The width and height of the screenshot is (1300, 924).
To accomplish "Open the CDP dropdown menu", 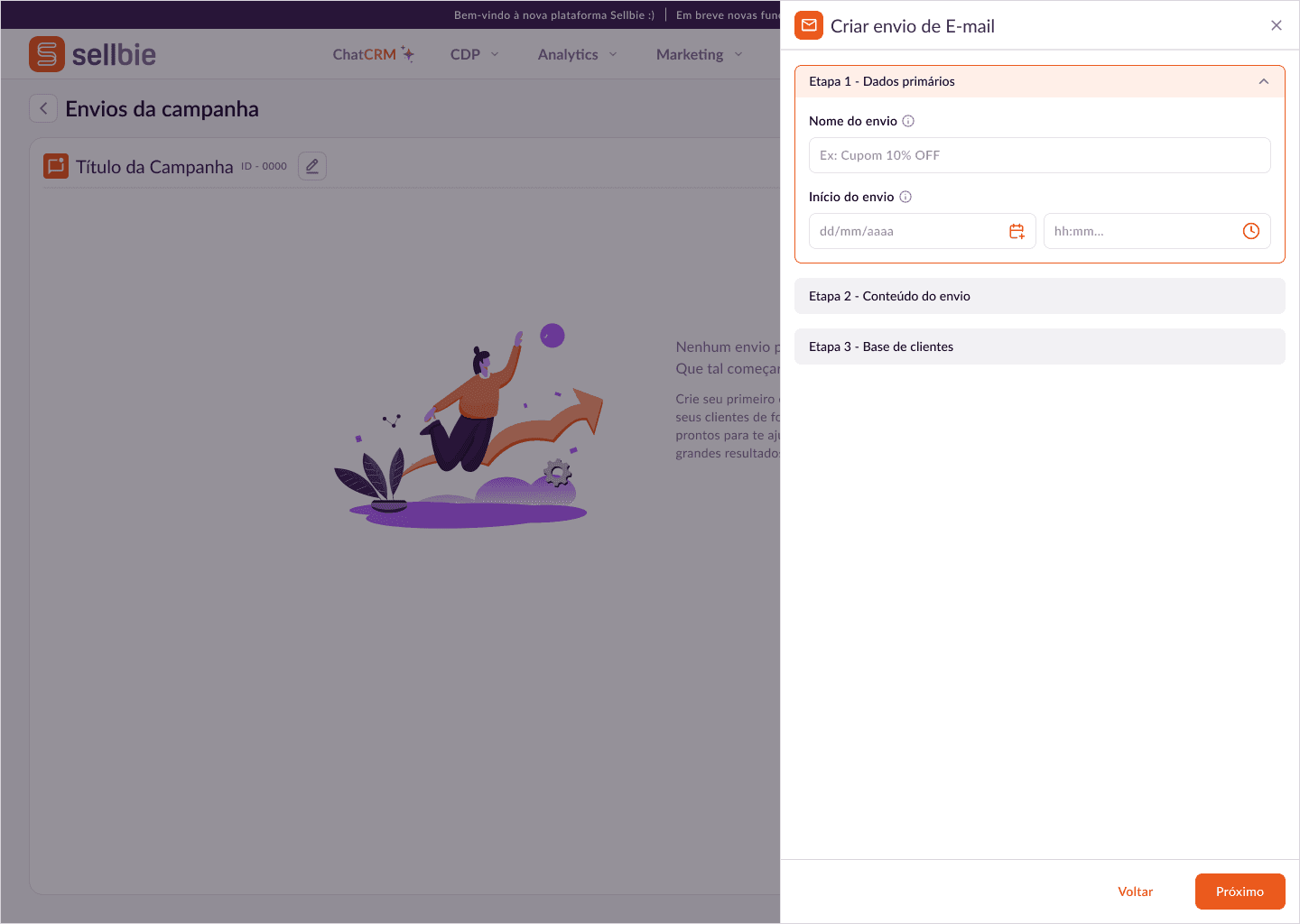I will [x=475, y=54].
